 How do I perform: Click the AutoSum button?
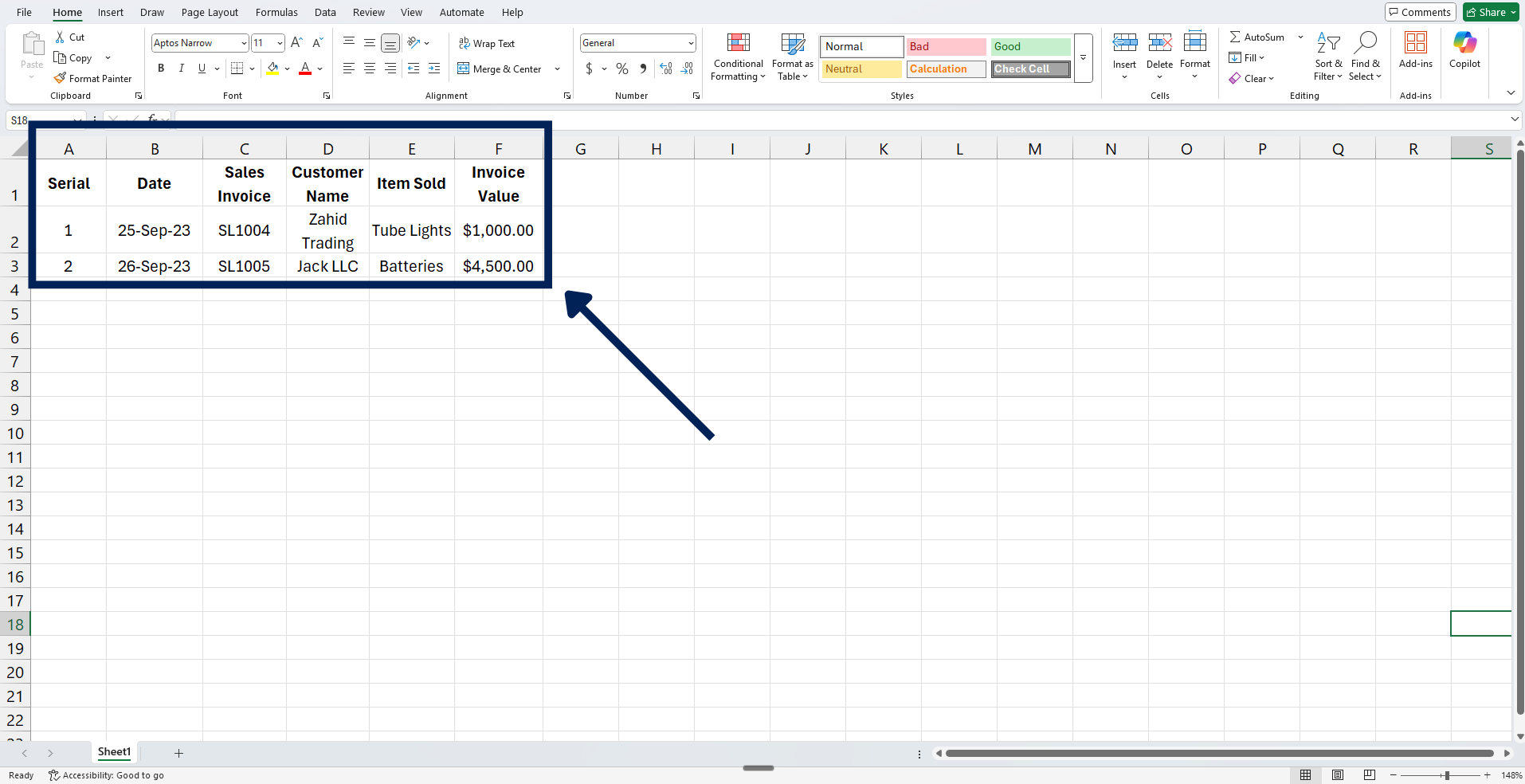coord(1257,37)
